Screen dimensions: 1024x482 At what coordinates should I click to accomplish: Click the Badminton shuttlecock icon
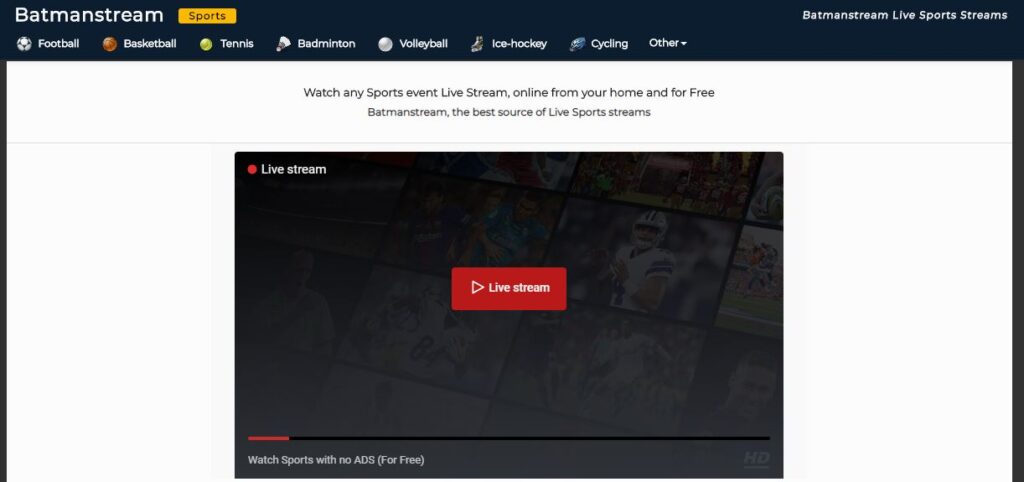pyautogui.click(x=284, y=44)
